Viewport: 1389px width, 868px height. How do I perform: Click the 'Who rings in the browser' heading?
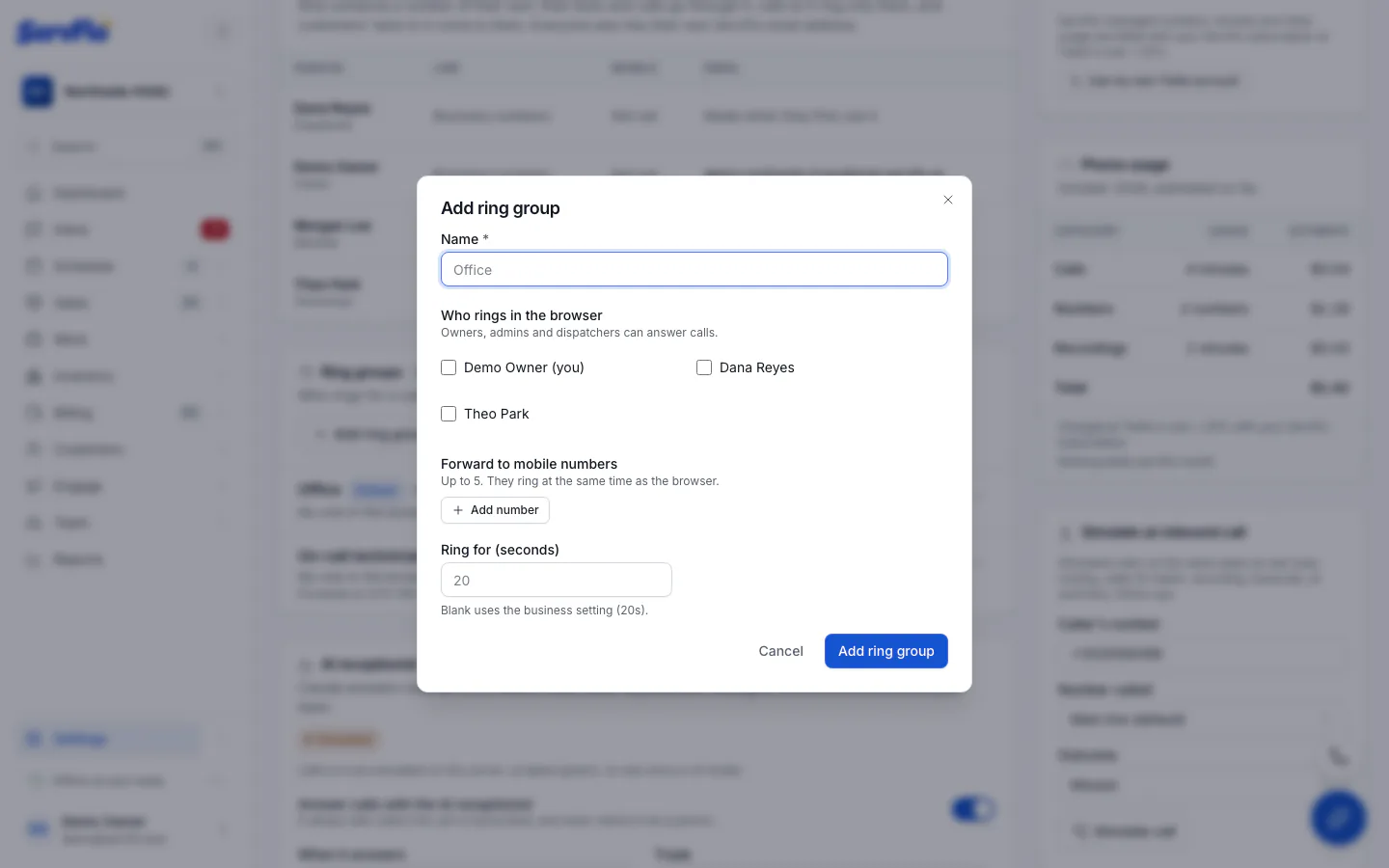[x=522, y=315]
